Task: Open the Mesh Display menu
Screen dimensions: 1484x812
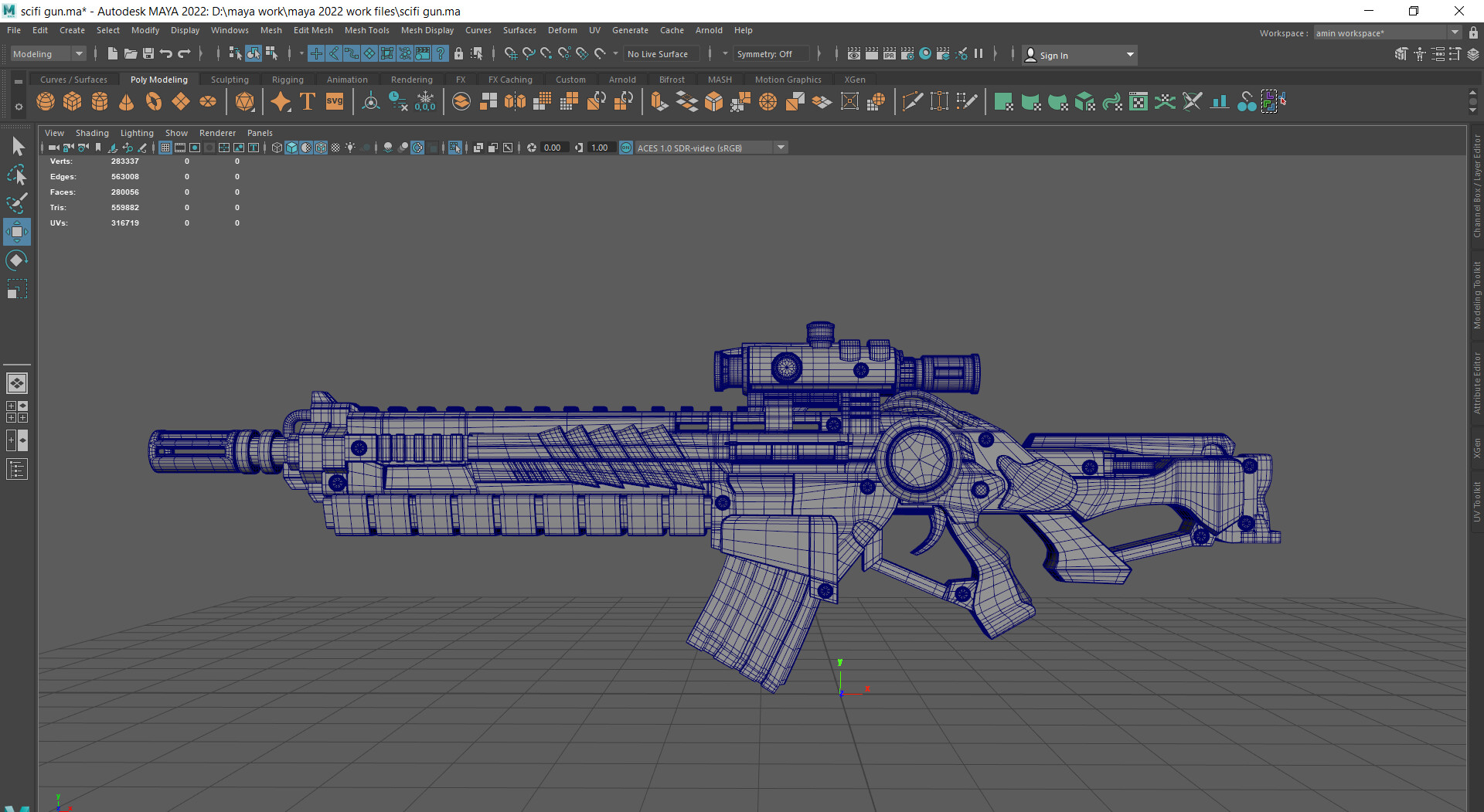Action: pyautogui.click(x=427, y=30)
